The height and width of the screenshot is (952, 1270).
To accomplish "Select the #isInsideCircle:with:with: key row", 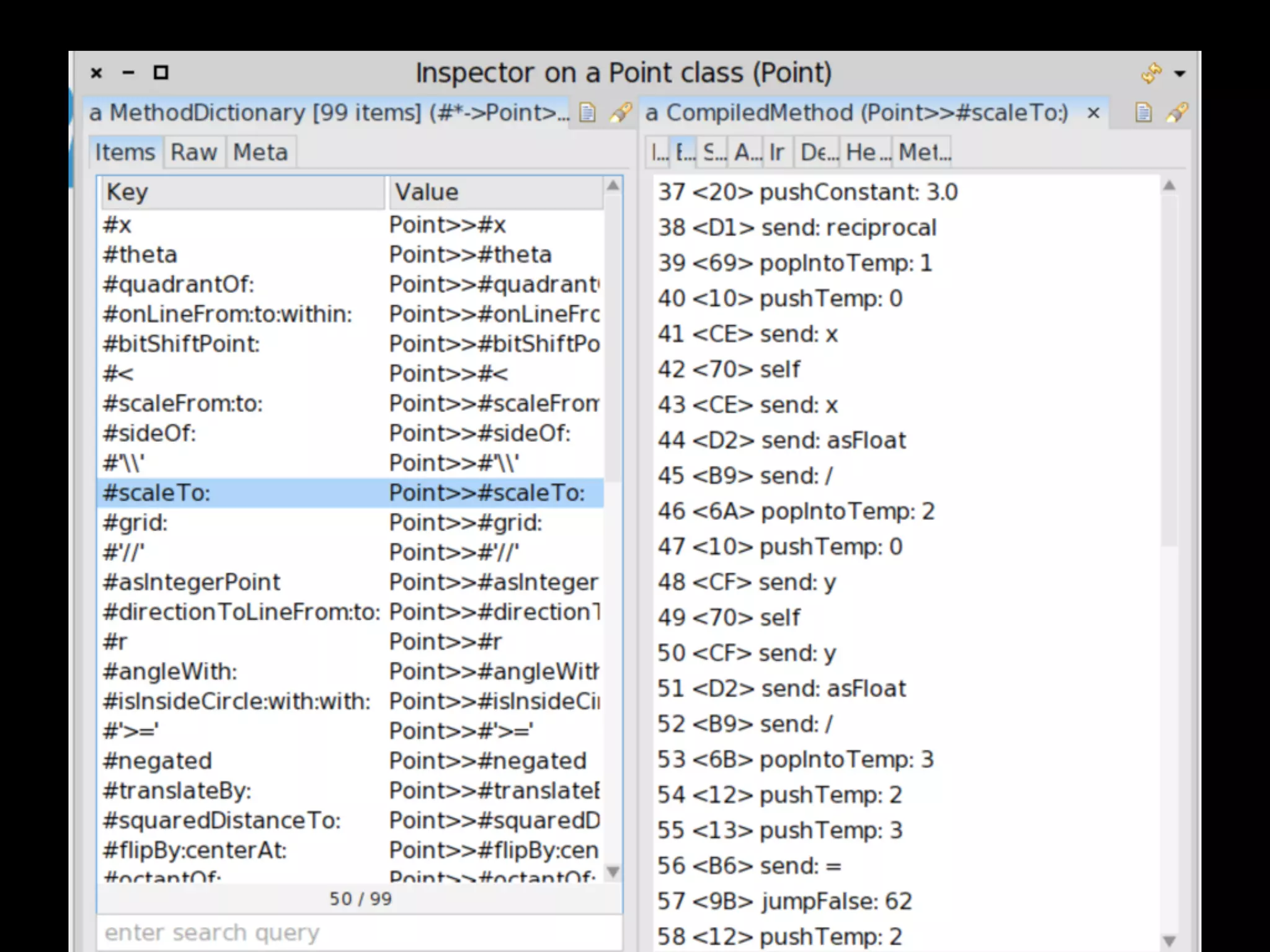I will click(350, 701).
